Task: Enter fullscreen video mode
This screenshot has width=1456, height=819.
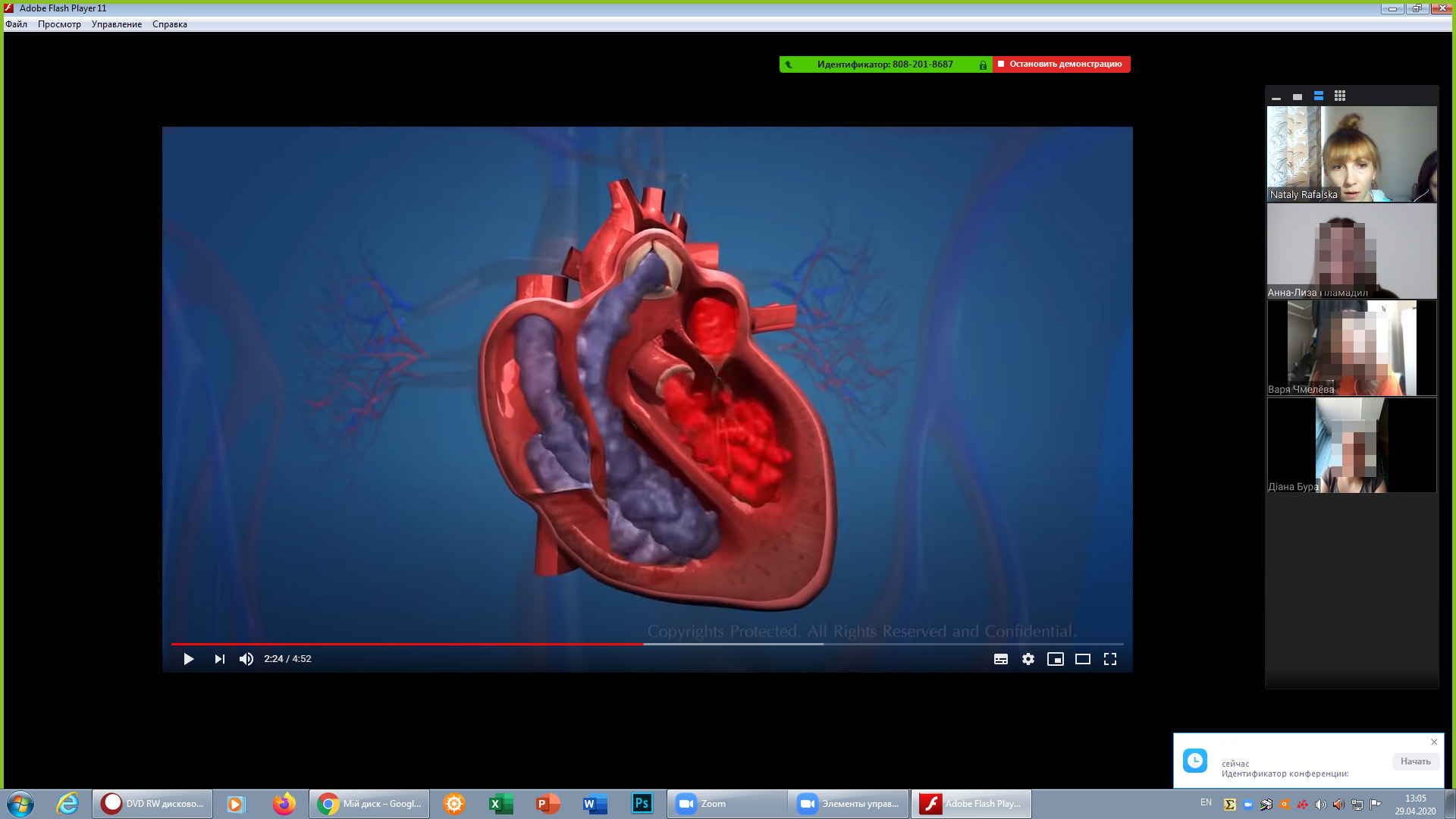Action: click(1110, 659)
